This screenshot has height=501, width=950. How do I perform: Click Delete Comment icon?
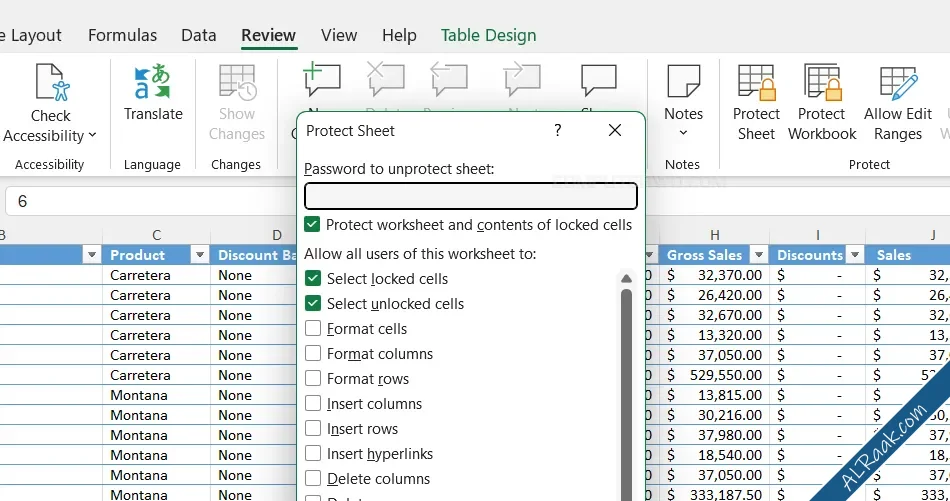coord(385,79)
